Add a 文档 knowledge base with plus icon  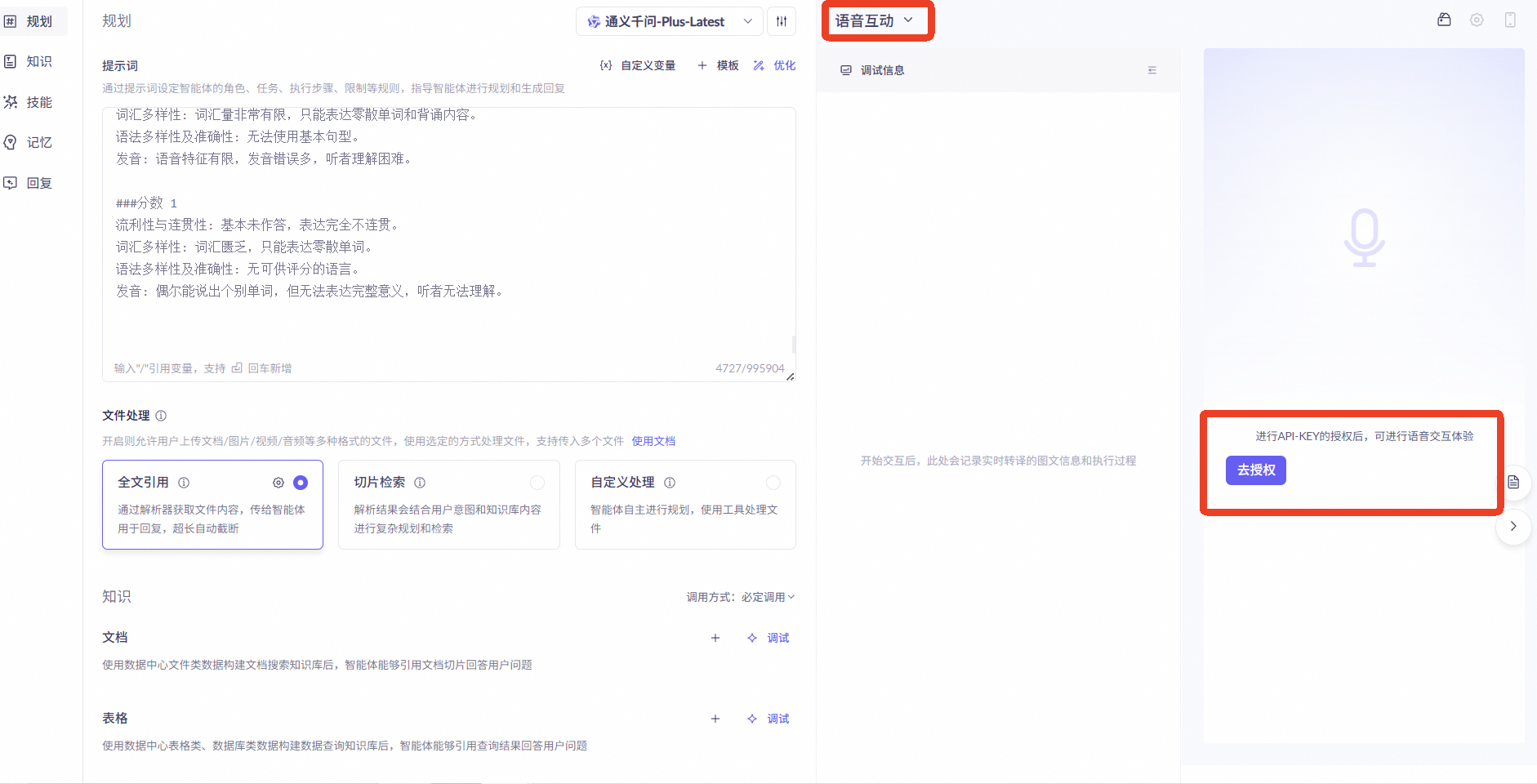(x=715, y=638)
